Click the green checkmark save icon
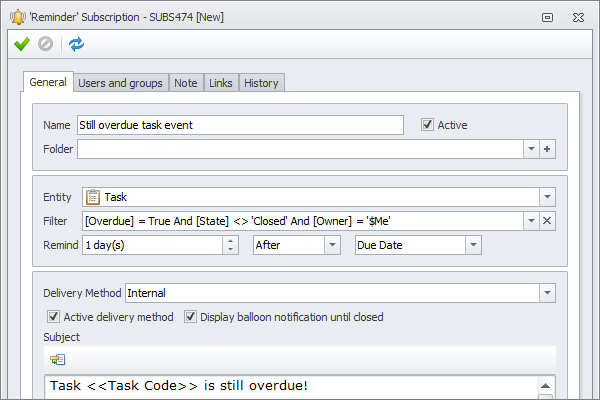600x400 pixels. (x=22, y=44)
